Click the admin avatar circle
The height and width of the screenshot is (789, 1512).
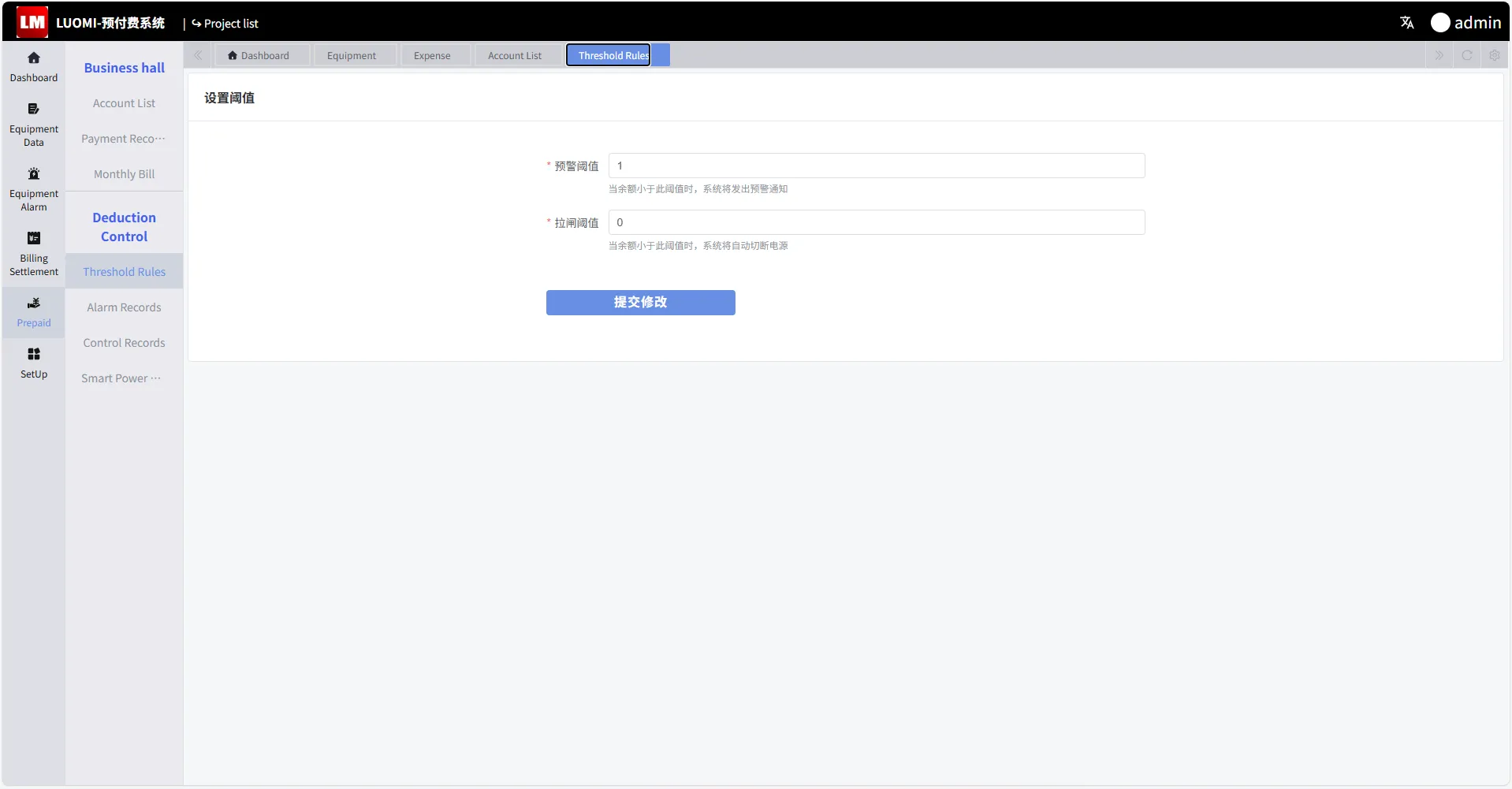point(1439,23)
